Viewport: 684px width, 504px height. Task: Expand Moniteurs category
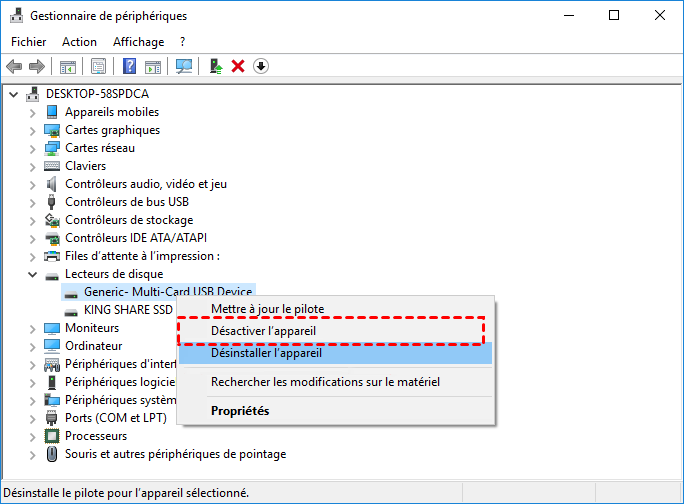tap(33, 329)
